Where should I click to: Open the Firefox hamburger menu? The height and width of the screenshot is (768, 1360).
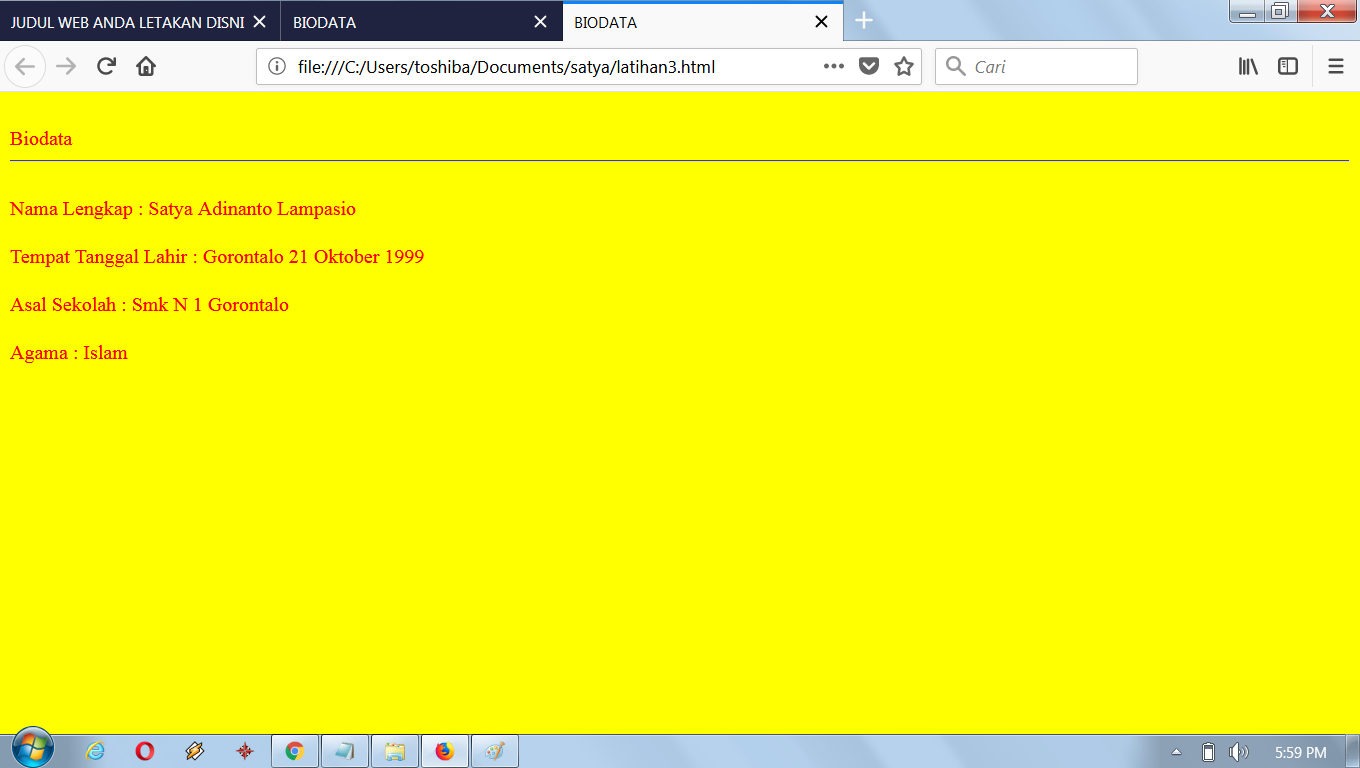[1336, 67]
